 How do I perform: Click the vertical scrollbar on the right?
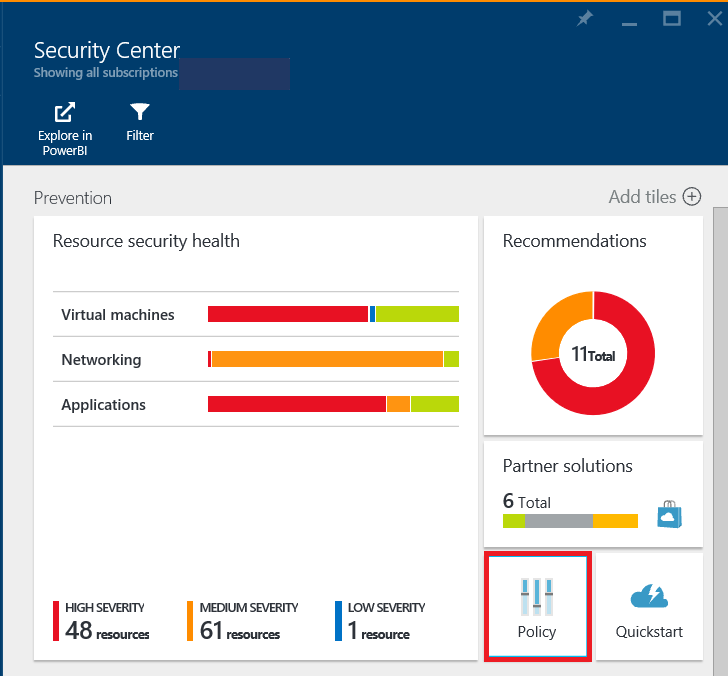(720, 441)
